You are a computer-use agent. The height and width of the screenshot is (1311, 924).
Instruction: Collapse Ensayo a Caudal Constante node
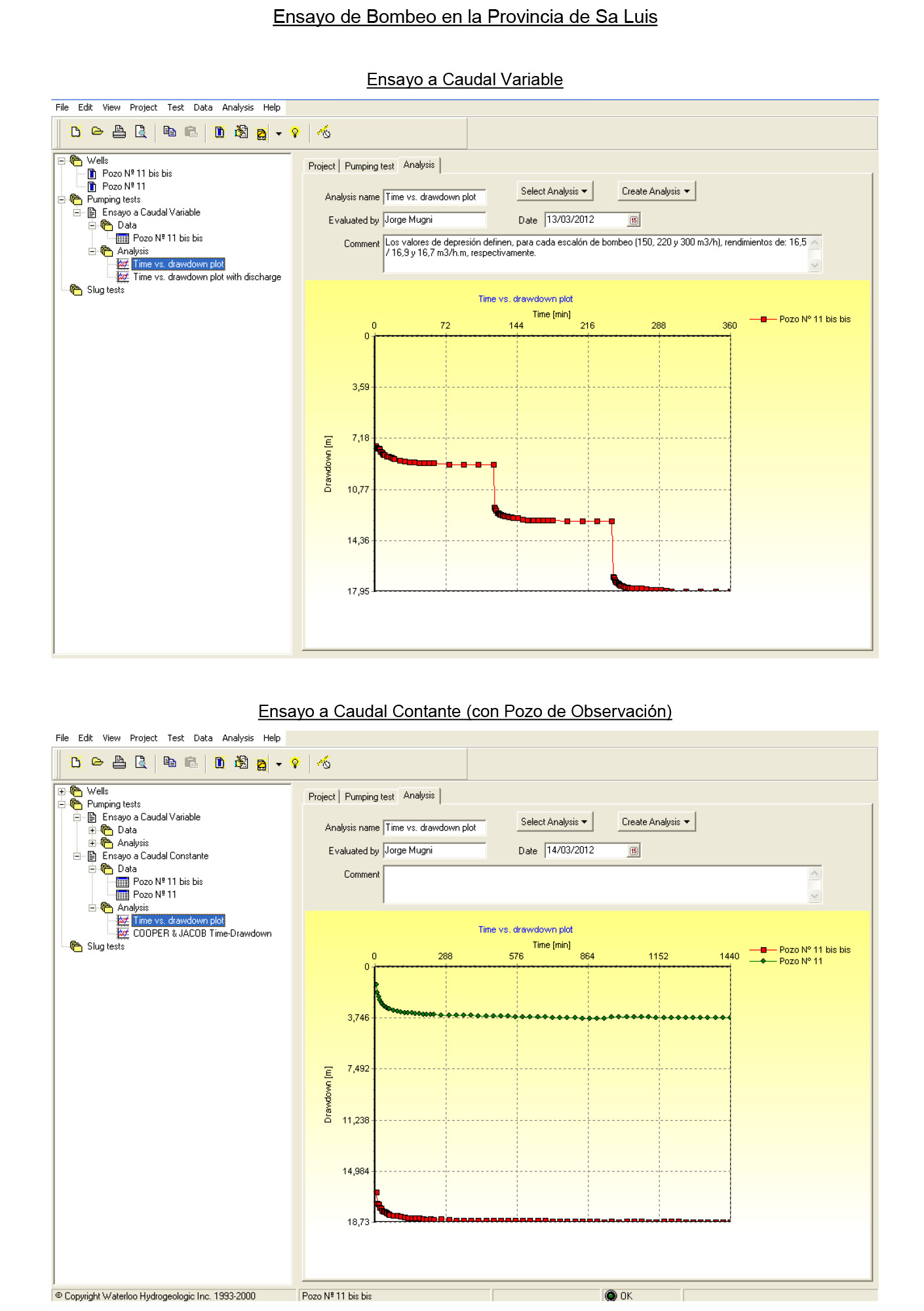(x=77, y=856)
